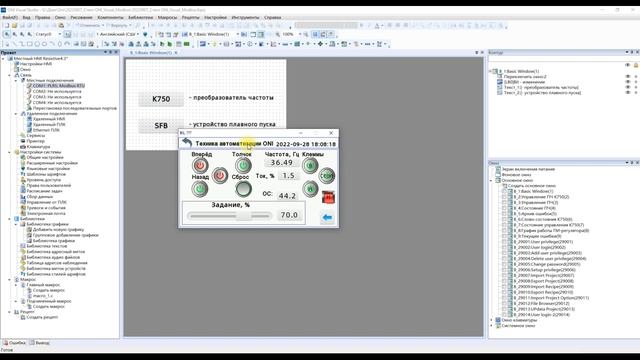The image size is (640, 360).
Task: Open the Компоненты menu
Action: [x=111, y=18]
